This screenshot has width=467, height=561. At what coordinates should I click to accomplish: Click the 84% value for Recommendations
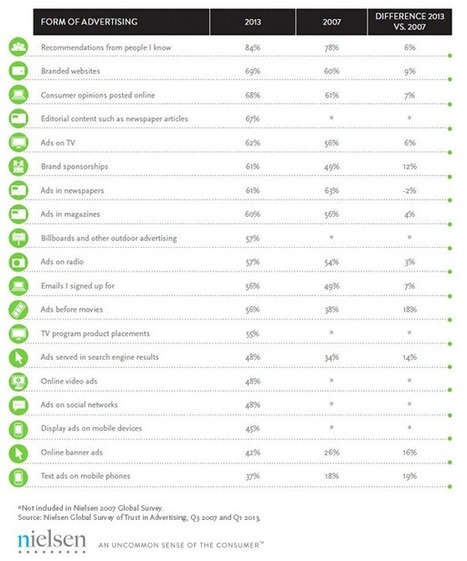pyautogui.click(x=253, y=47)
